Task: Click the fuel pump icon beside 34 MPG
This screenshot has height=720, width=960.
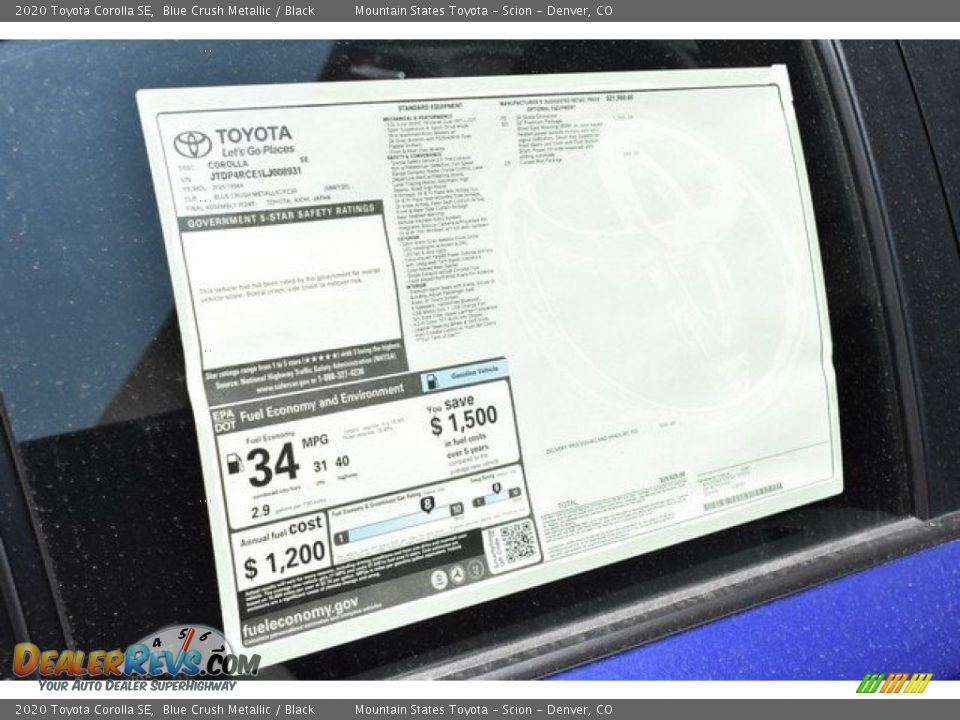Action: pyautogui.click(x=235, y=463)
